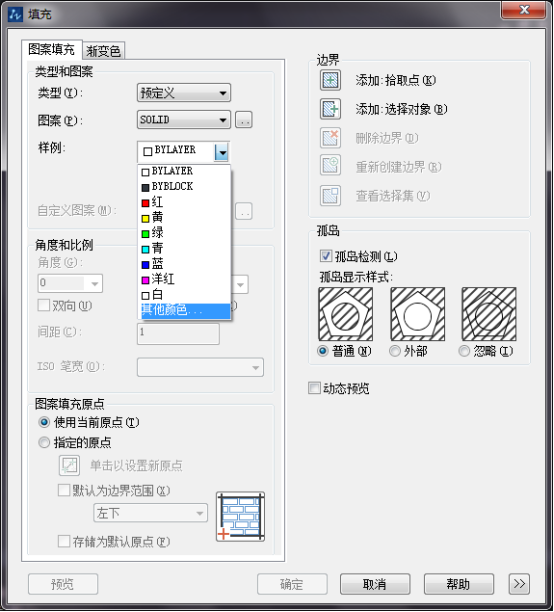Select the 指定的原点 radio button
The image size is (554, 612).
44,442
